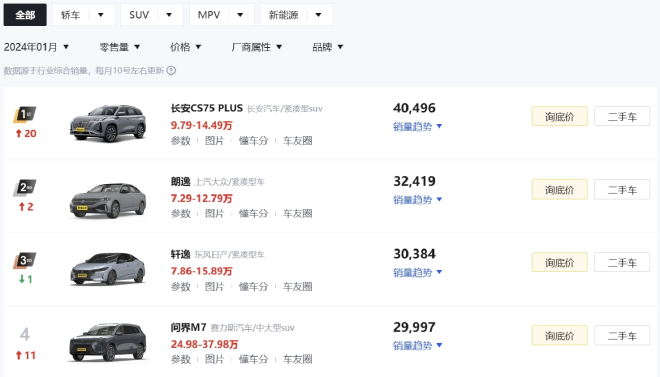Open the 厂商属性 filter dropdown

pyautogui.click(x=256, y=47)
